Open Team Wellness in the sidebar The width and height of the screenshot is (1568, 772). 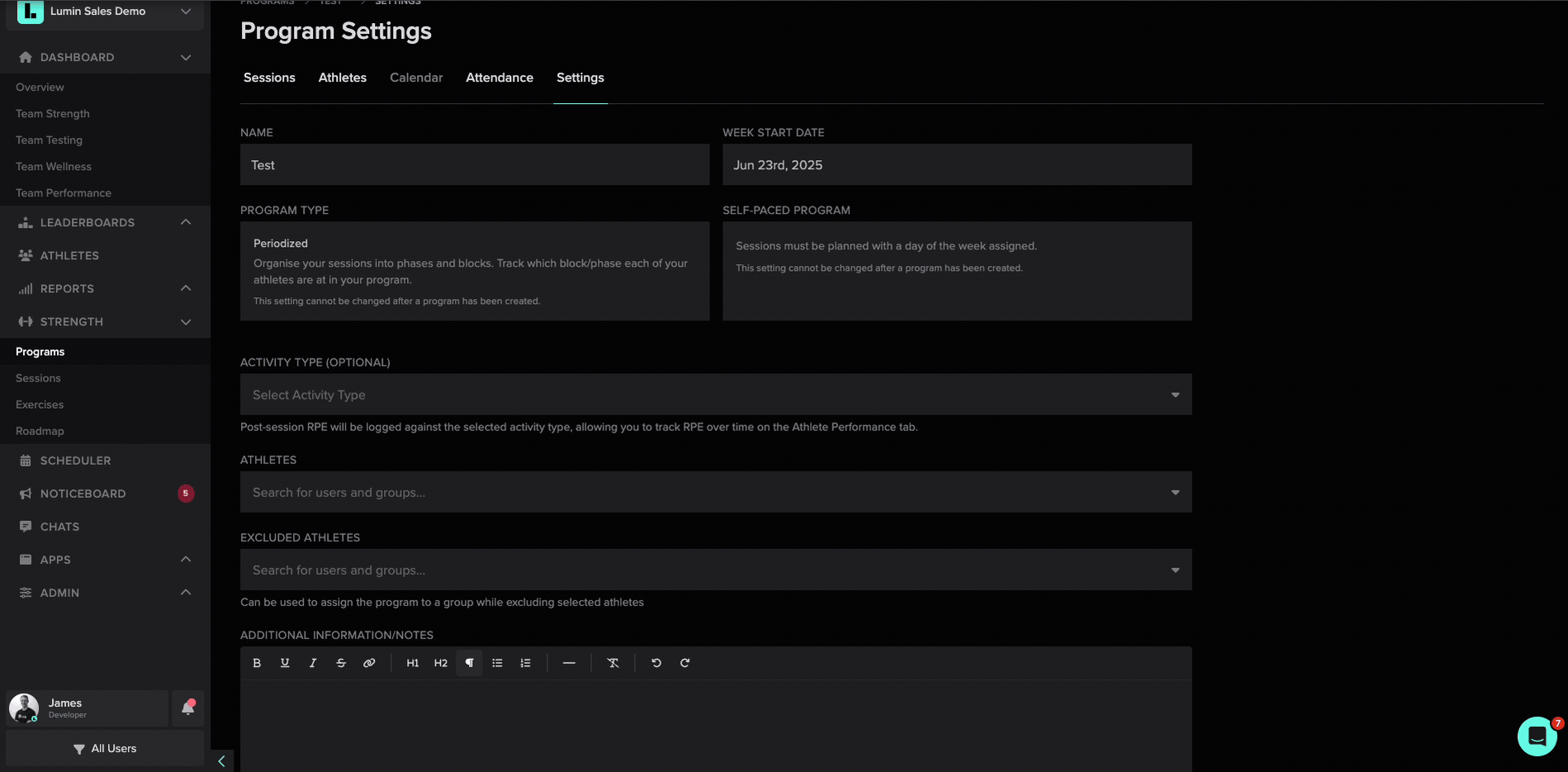tap(54, 167)
